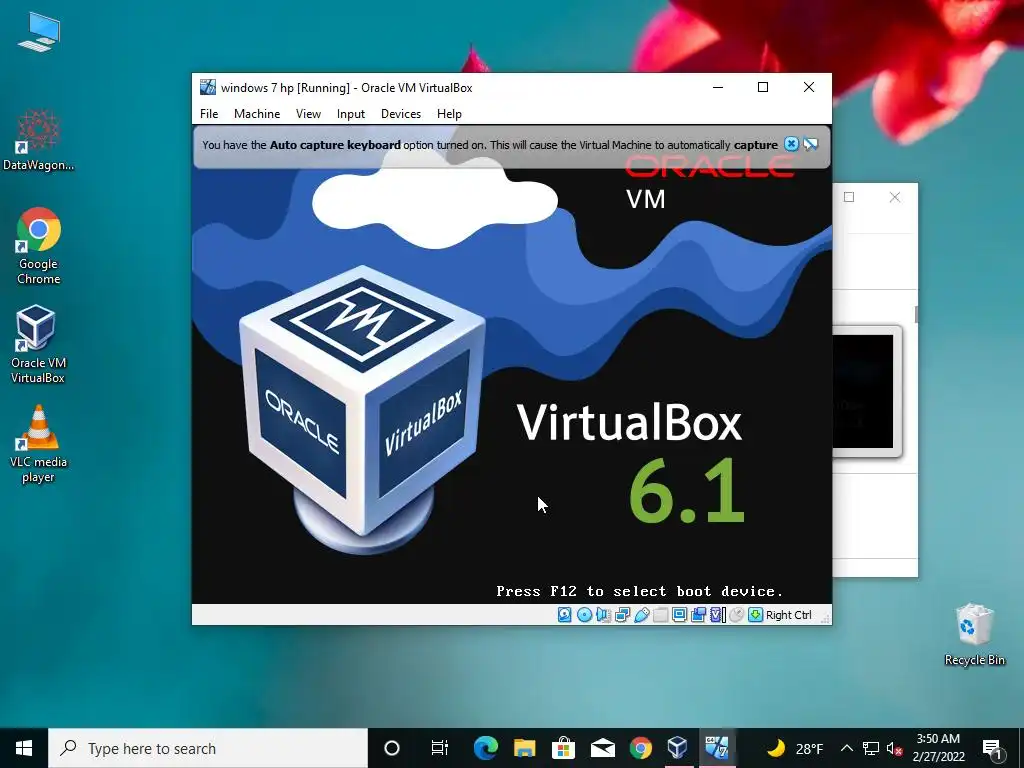
Task: Open the Help menu
Action: click(449, 114)
